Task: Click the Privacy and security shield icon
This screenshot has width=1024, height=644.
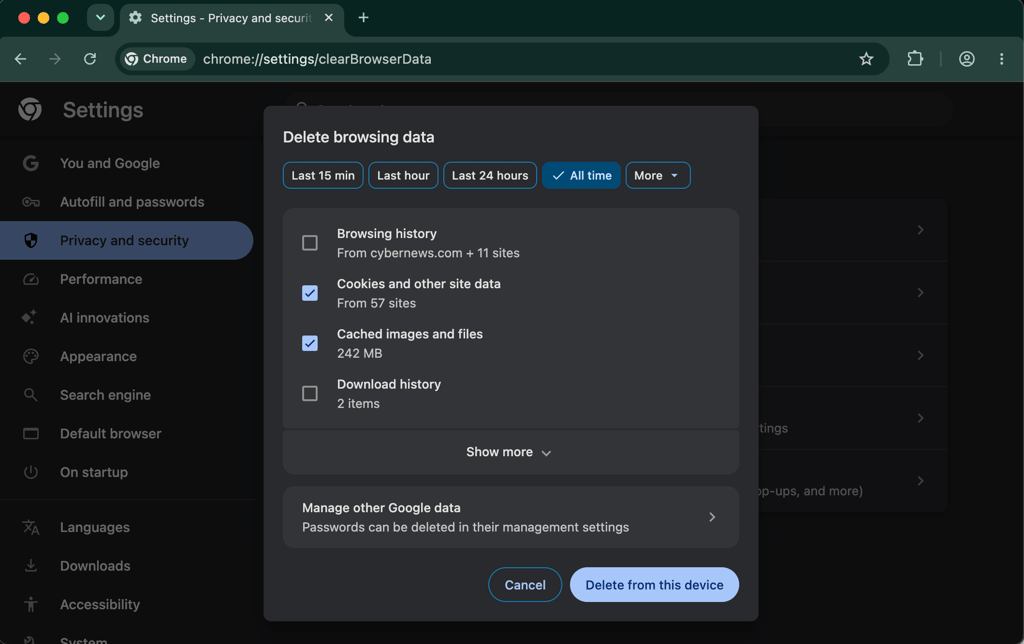Action: pos(31,240)
